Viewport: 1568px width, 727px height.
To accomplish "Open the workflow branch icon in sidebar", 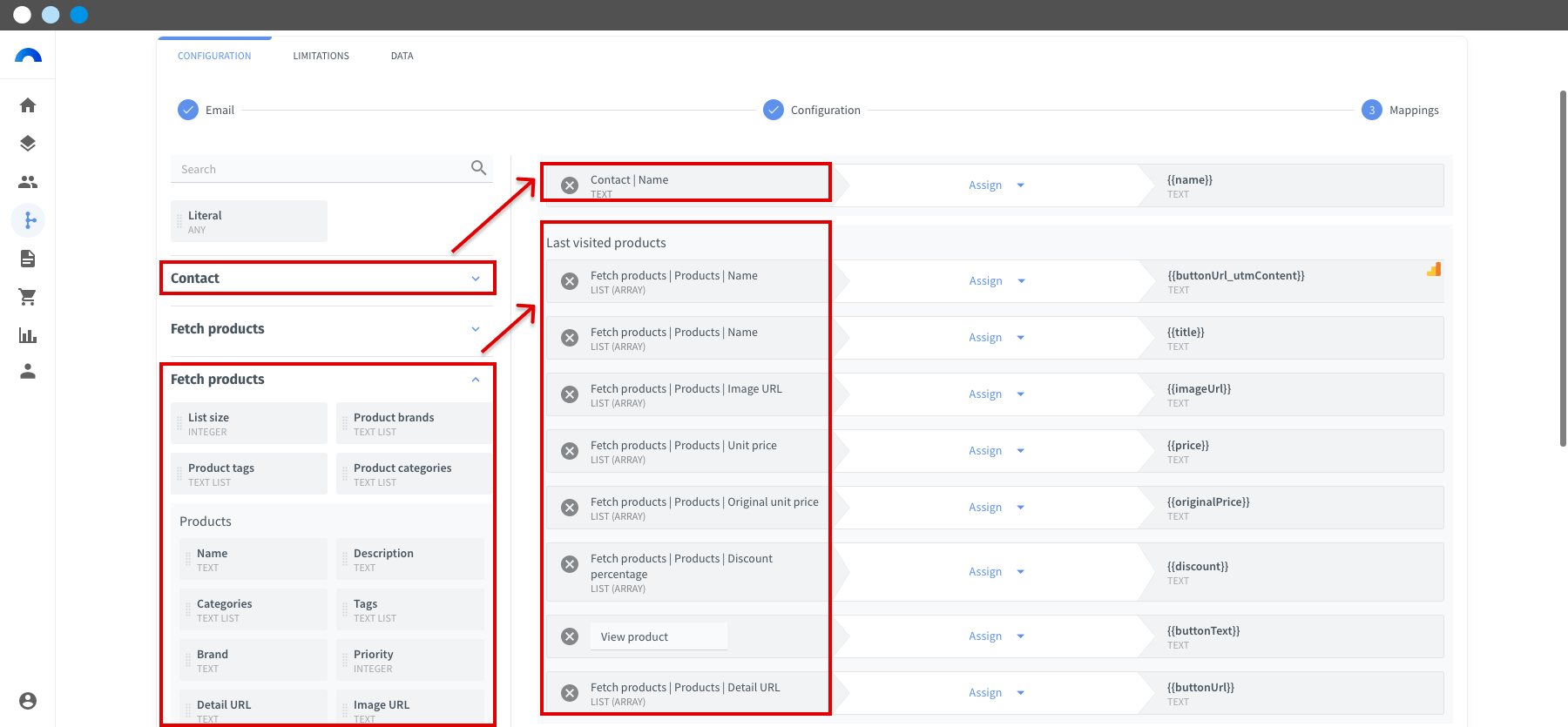I will pos(28,220).
